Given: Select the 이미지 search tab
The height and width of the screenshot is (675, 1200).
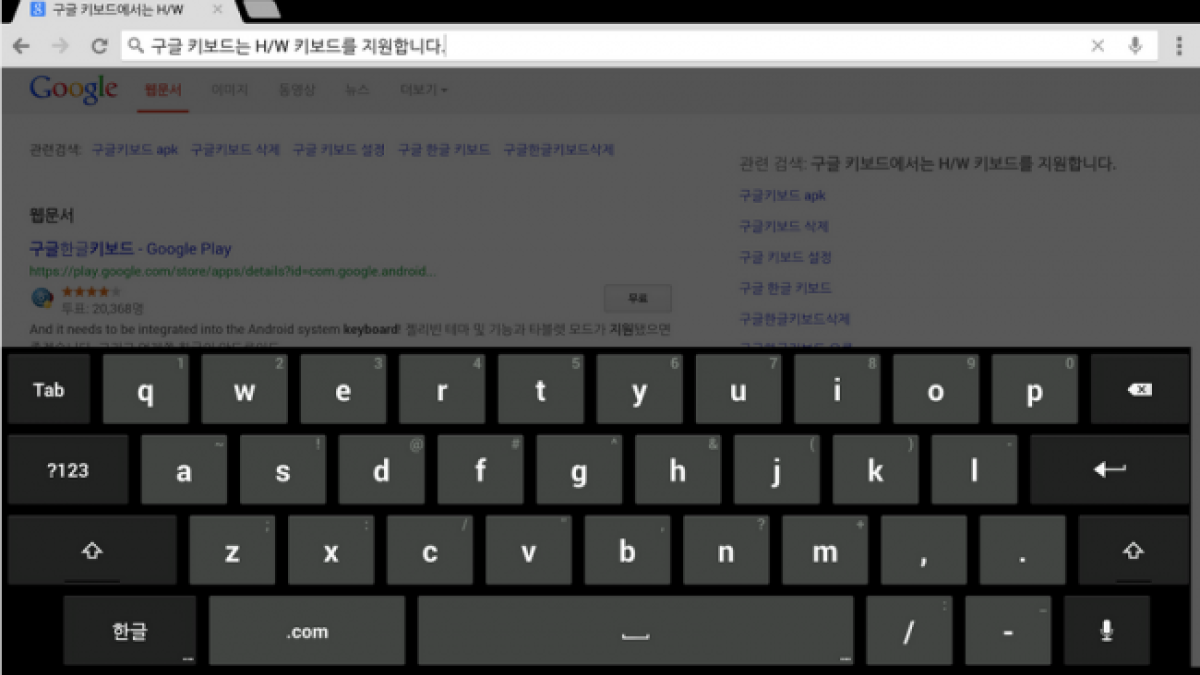Looking at the screenshot, I should pos(229,90).
